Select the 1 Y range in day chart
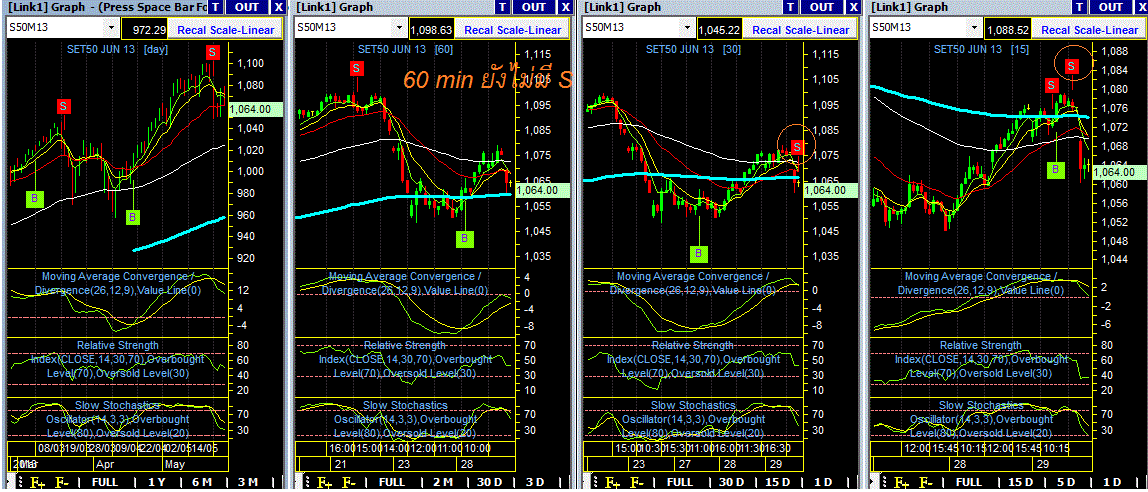This screenshot has width=1148, height=492. tap(155, 482)
